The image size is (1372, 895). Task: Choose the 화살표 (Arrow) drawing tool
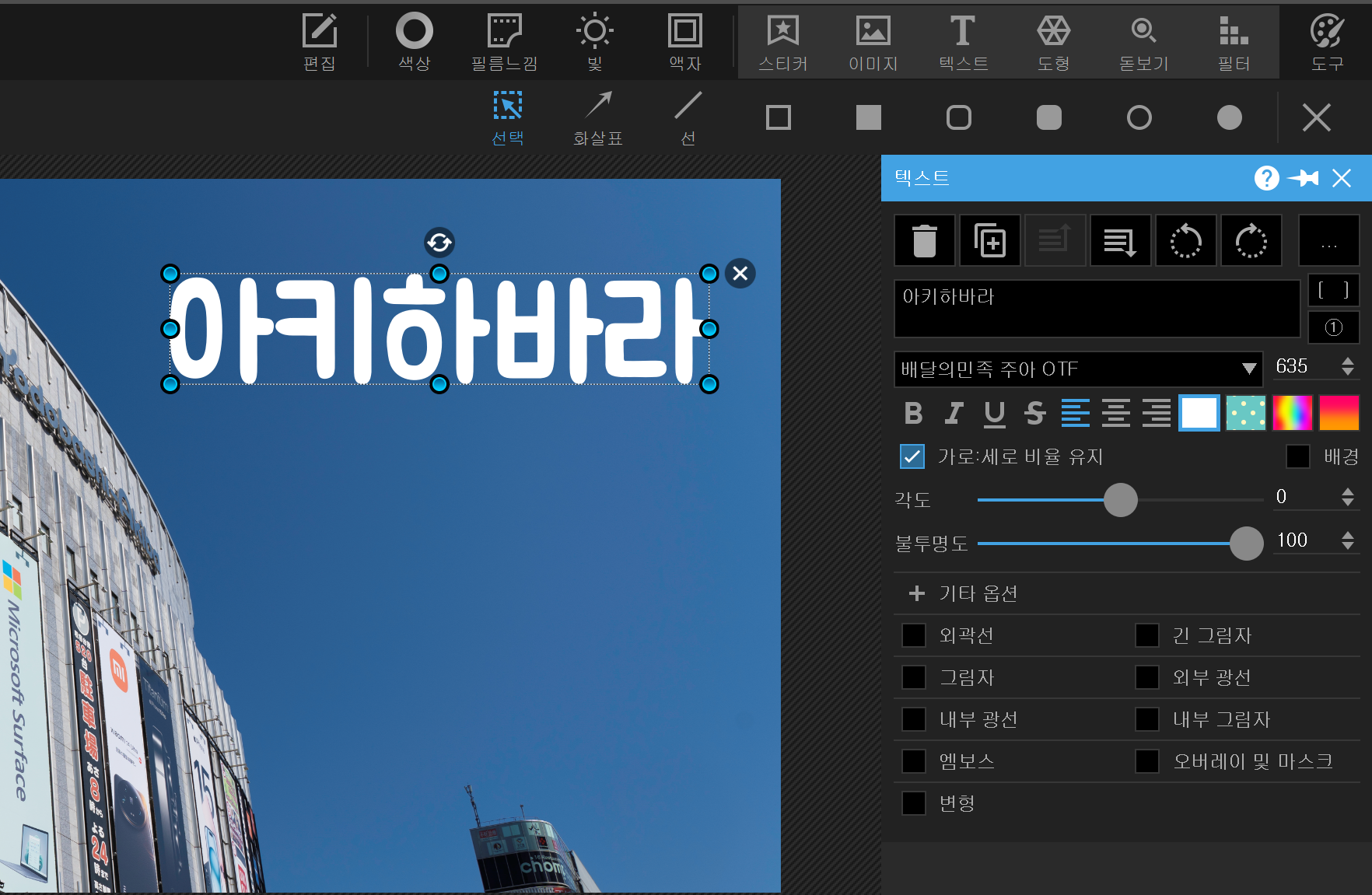pyautogui.click(x=598, y=118)
